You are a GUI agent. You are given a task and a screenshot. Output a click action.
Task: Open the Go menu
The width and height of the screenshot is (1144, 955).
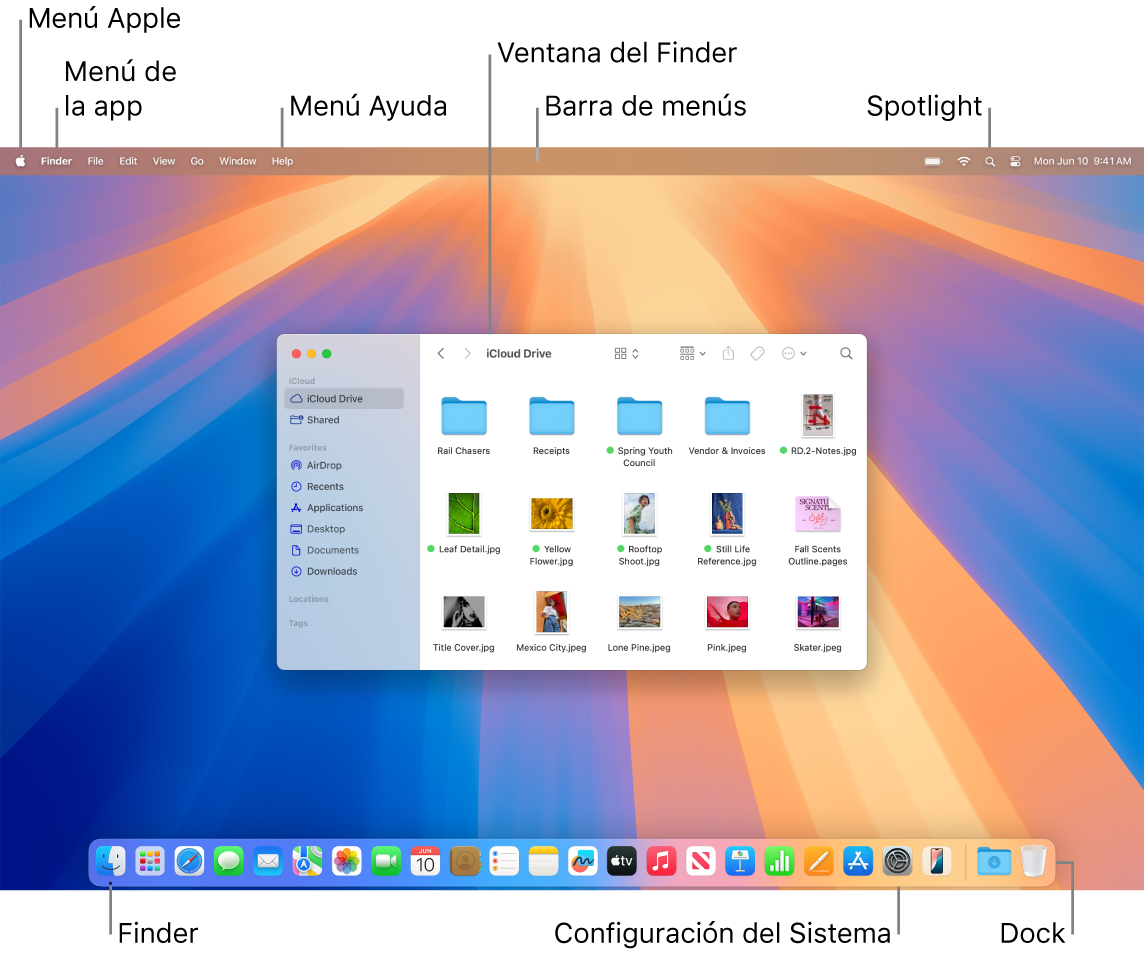tap(196, 160)
